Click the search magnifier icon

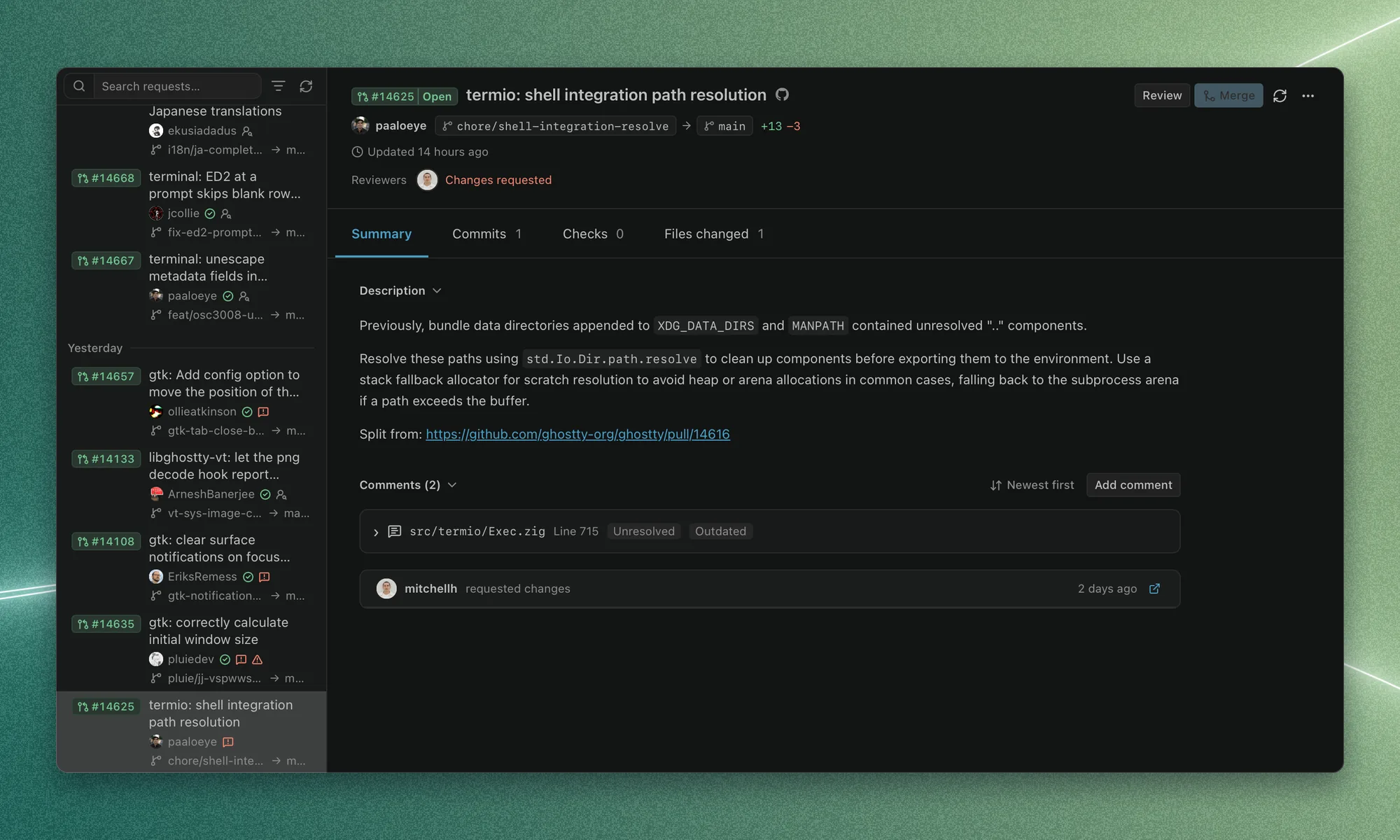coord(79,86)
